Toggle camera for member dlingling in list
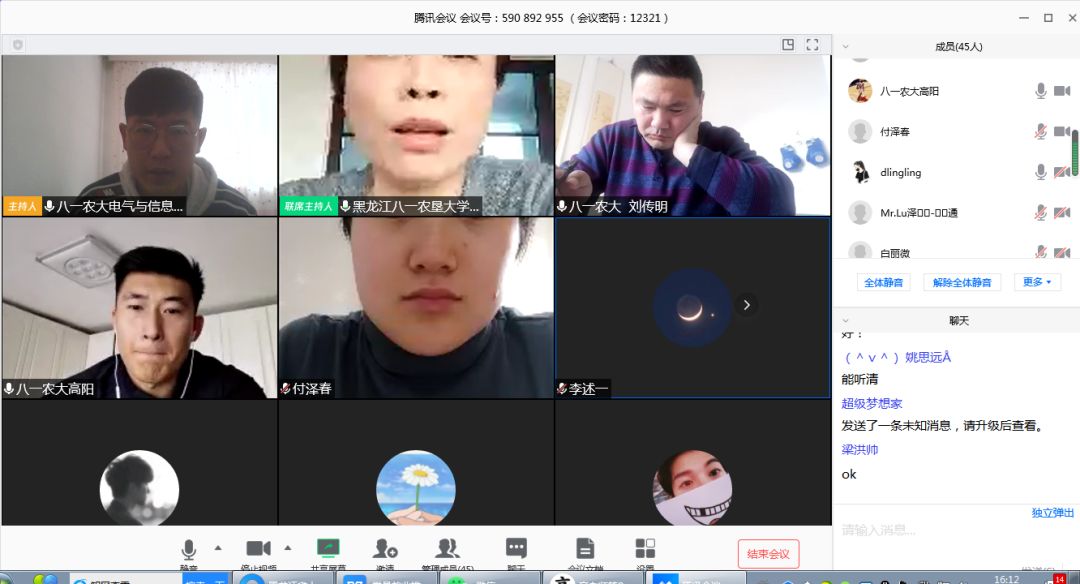 point(1061,172)
